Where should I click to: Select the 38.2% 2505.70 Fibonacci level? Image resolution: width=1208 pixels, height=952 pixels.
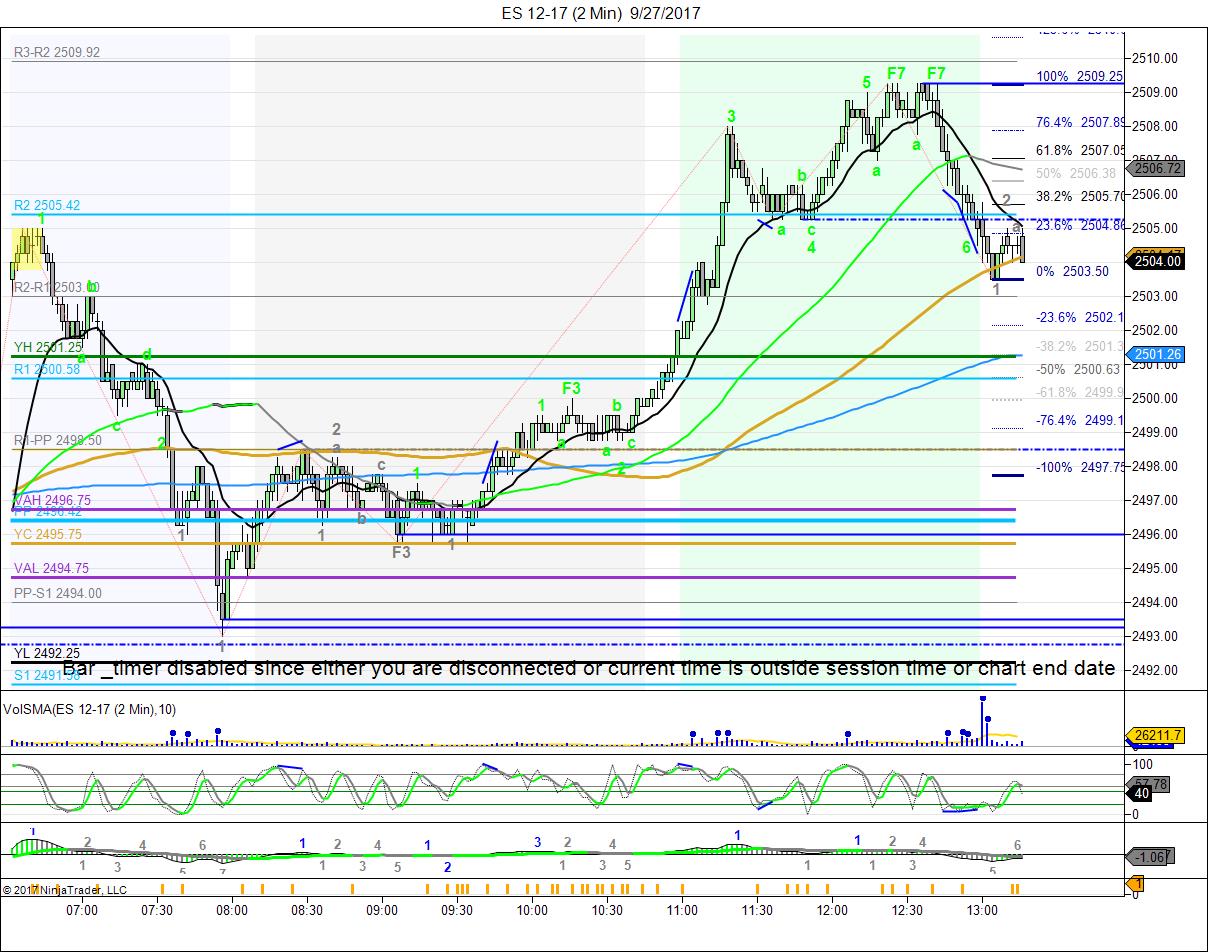coord(1081,197)
